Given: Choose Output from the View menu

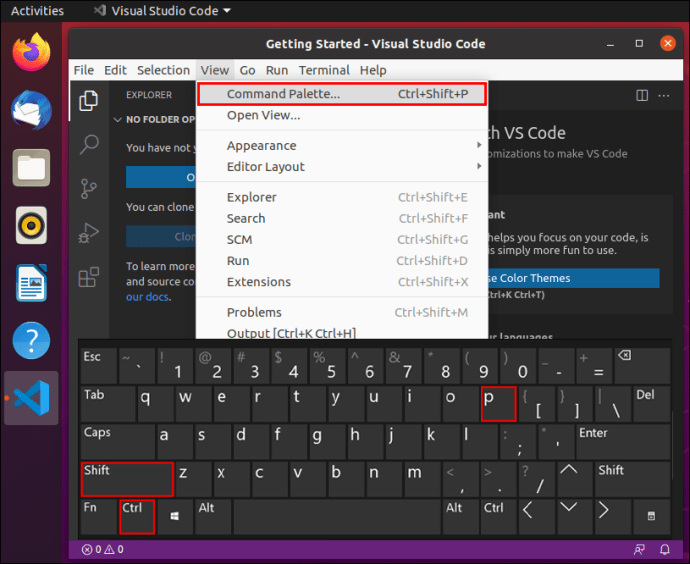Looking at the screenshot, I should click(342, 332).
